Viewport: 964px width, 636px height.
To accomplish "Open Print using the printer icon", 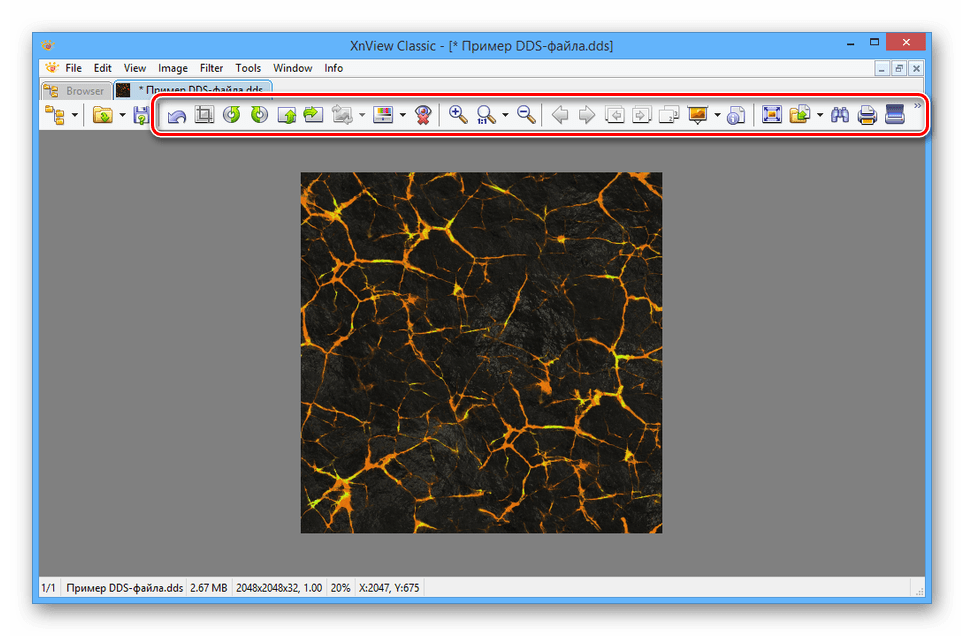I will 867,115.
